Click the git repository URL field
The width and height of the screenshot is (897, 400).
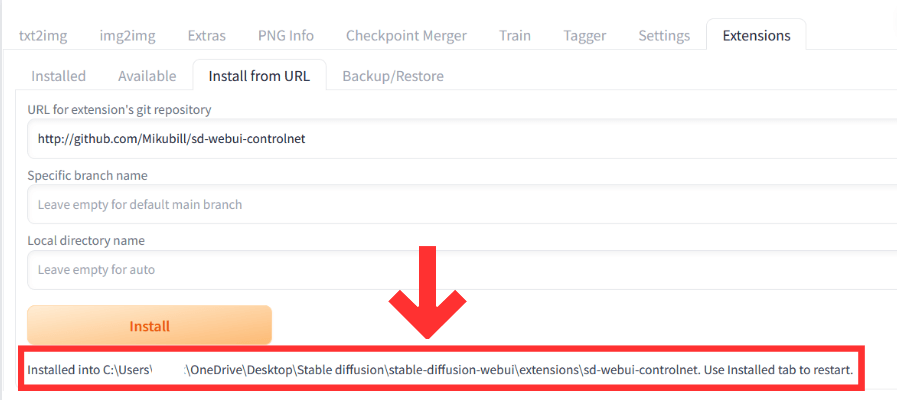(x=462, y=139)
